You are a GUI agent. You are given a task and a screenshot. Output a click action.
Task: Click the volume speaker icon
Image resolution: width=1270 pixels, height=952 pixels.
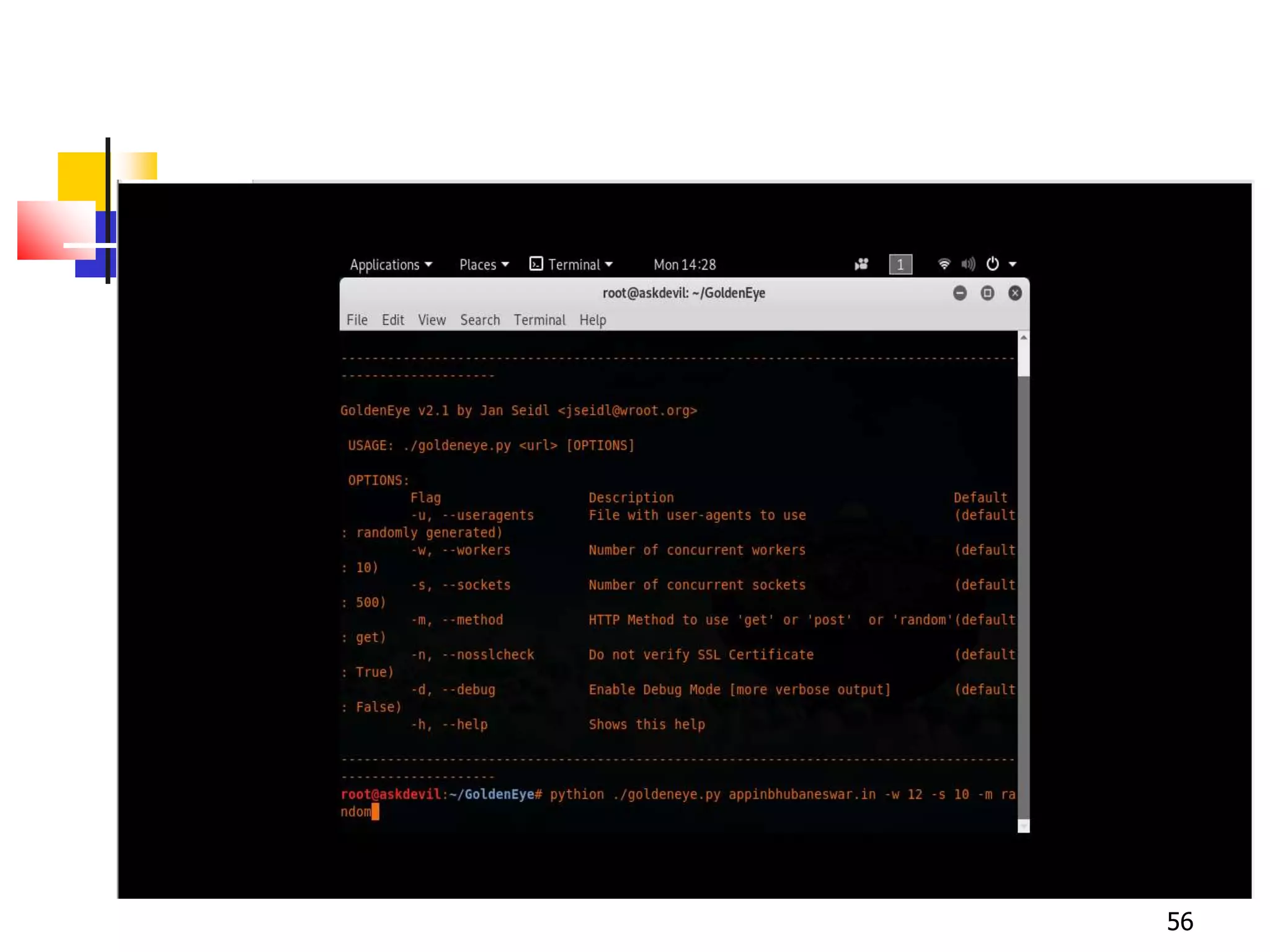click(x=968, y=265)
